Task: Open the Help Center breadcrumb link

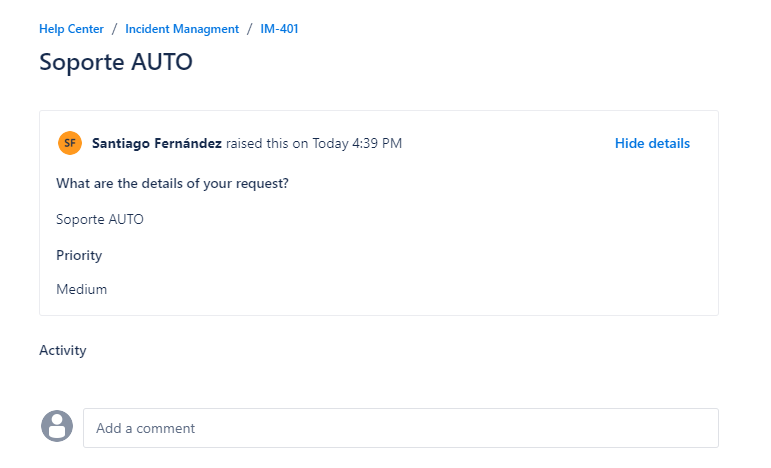Action: tap(71, 29)
